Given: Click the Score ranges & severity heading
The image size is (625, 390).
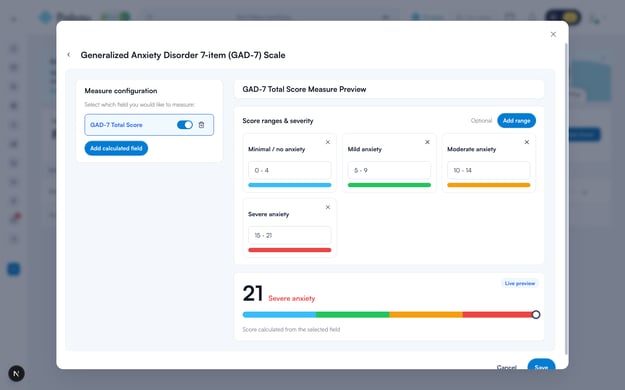Looking at the screenshot, I should pos(278,120).
